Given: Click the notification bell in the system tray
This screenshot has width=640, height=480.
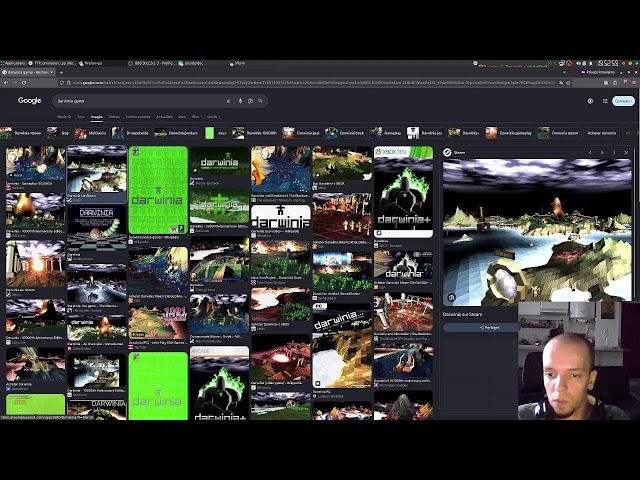Looking at the screenshot, I should pos(591,63).
